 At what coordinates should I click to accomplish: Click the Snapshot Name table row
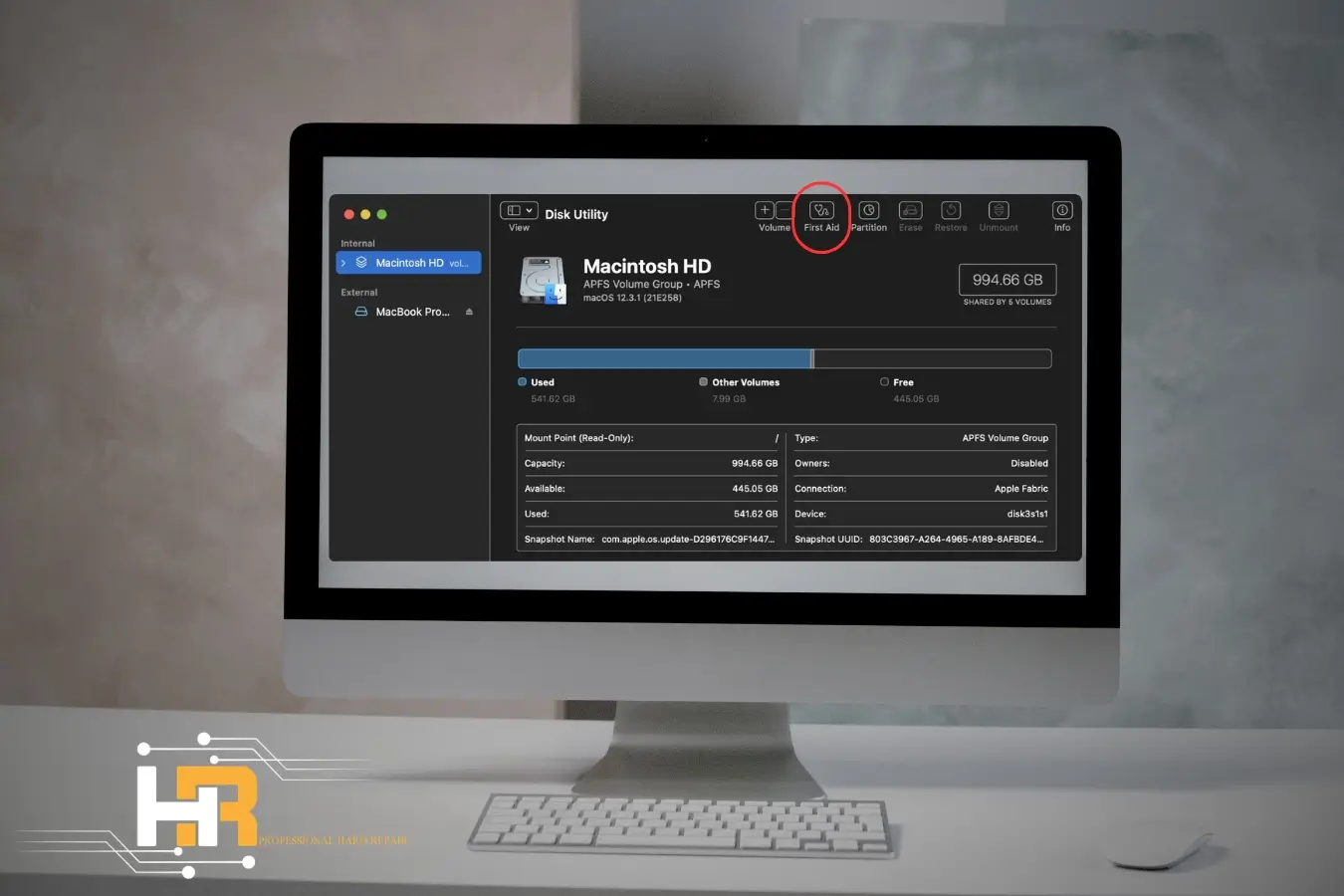click(651, 540)
